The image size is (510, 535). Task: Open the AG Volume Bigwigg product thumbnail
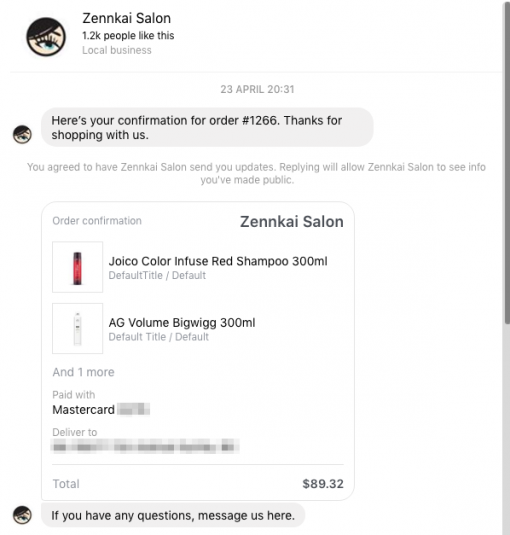(77, 328)
